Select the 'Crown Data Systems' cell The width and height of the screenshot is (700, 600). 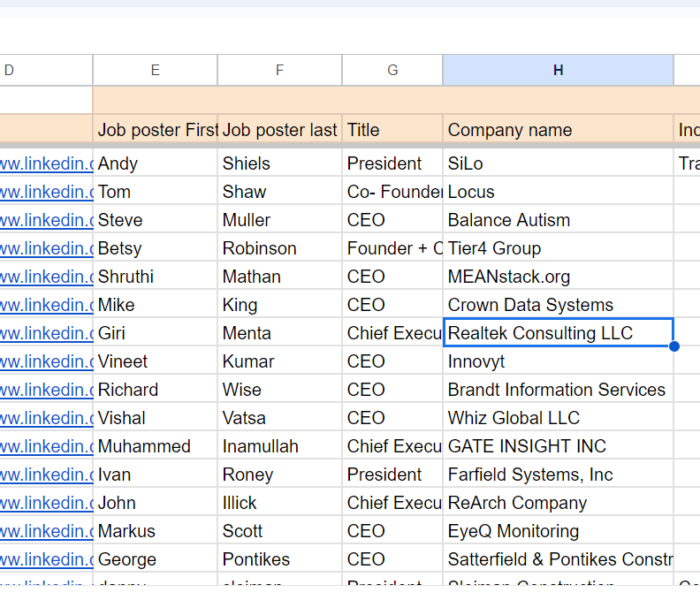tap(558, 304)
